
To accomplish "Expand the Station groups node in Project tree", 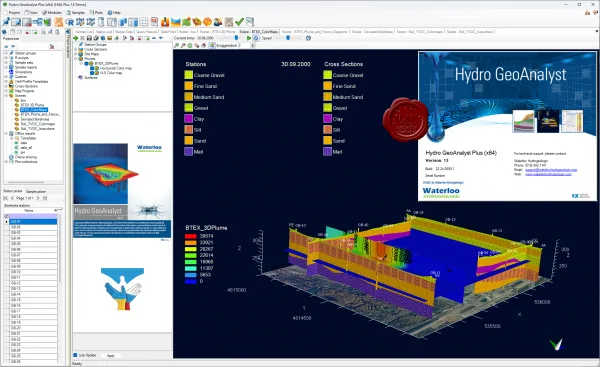I will point(6,53).
